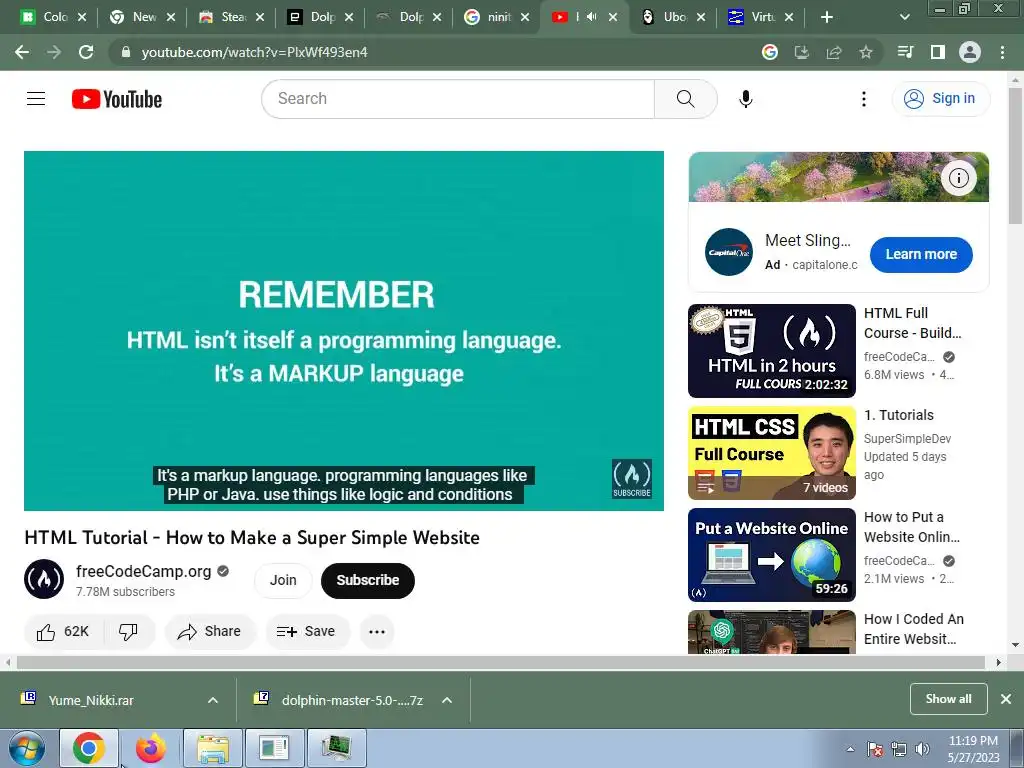The height and width of the screenshot is (768, 1024).
Task: Open HTML CSS Full Course playlist thumbnail
Action: click(771, 453)
